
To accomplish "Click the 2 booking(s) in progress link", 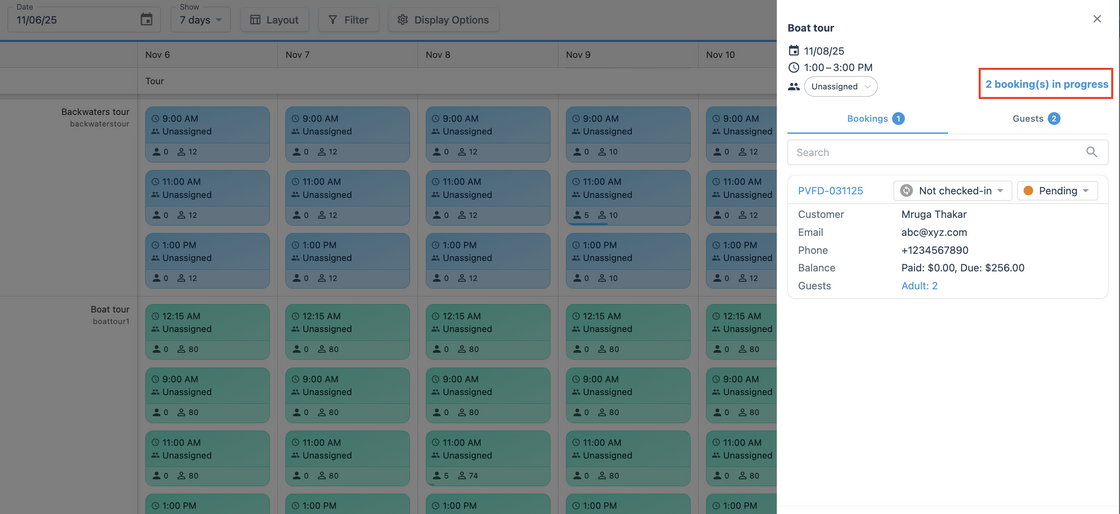I will (1047, 84).
